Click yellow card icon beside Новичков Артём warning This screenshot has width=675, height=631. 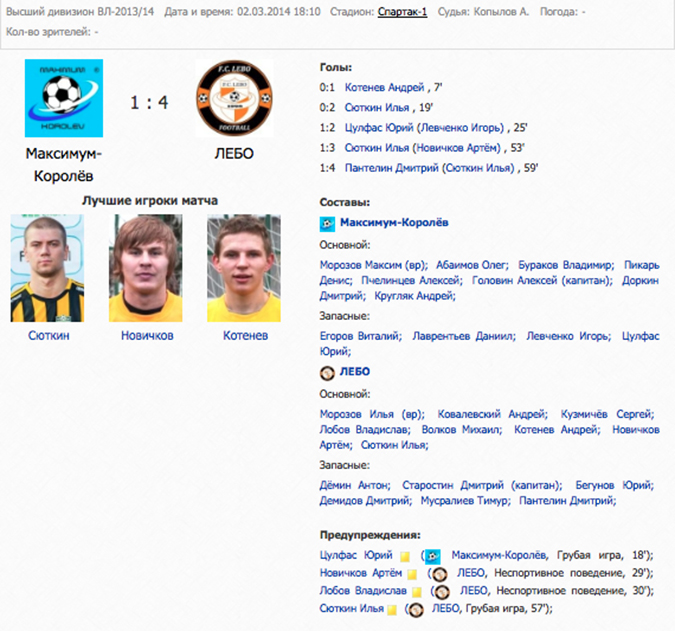412,574
